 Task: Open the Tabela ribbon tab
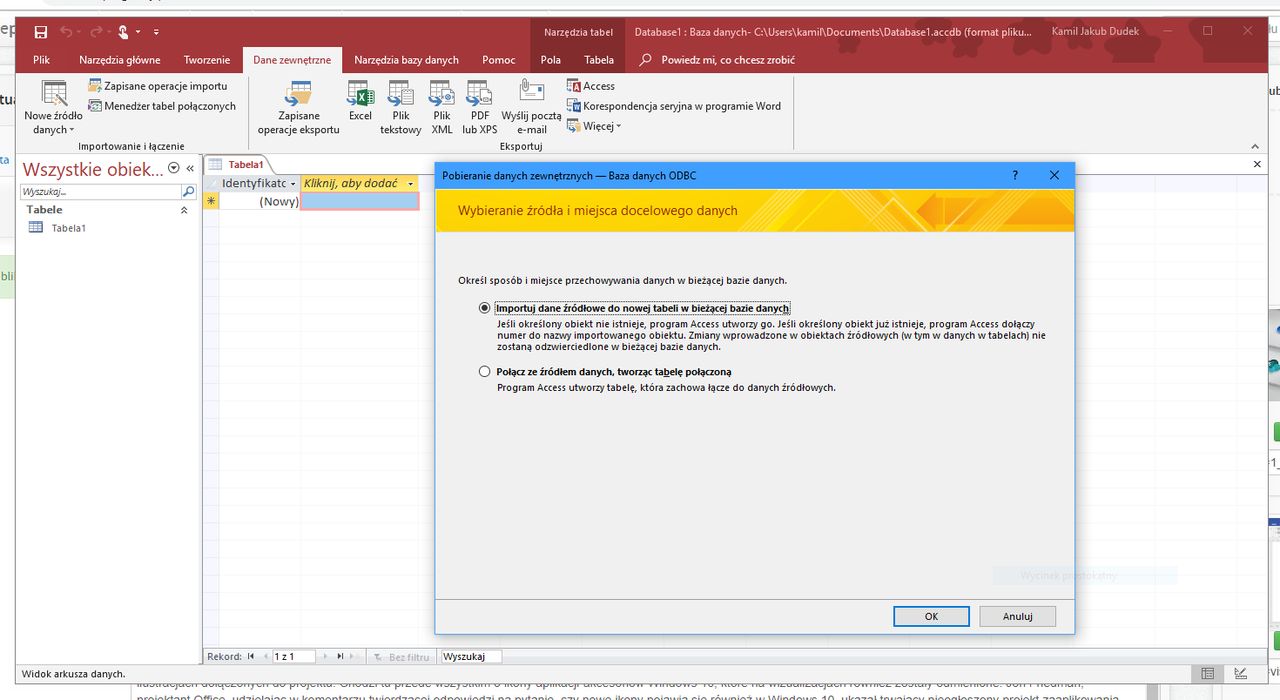click(x=599, y=60)
